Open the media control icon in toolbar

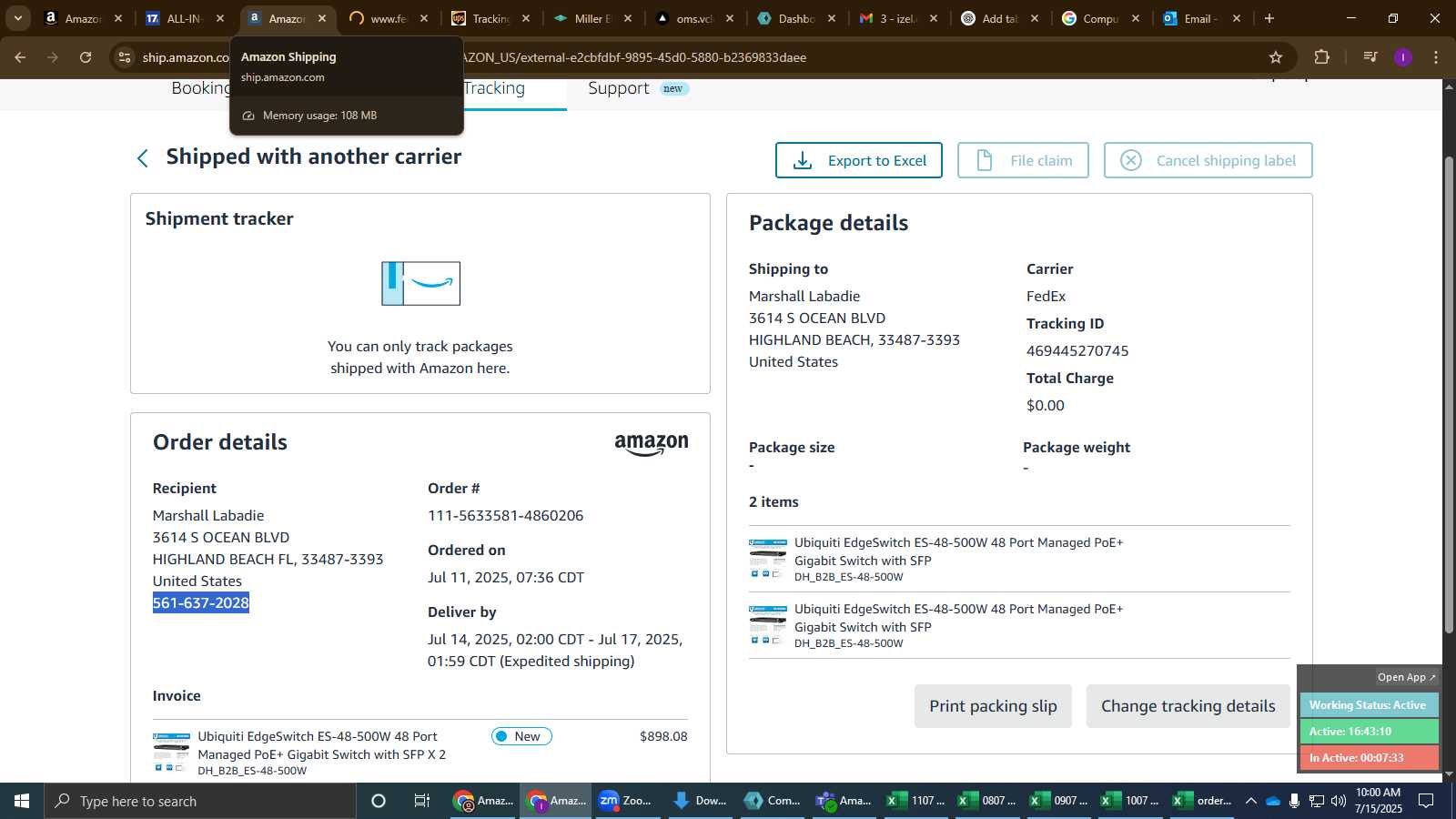pos(1370,57)
